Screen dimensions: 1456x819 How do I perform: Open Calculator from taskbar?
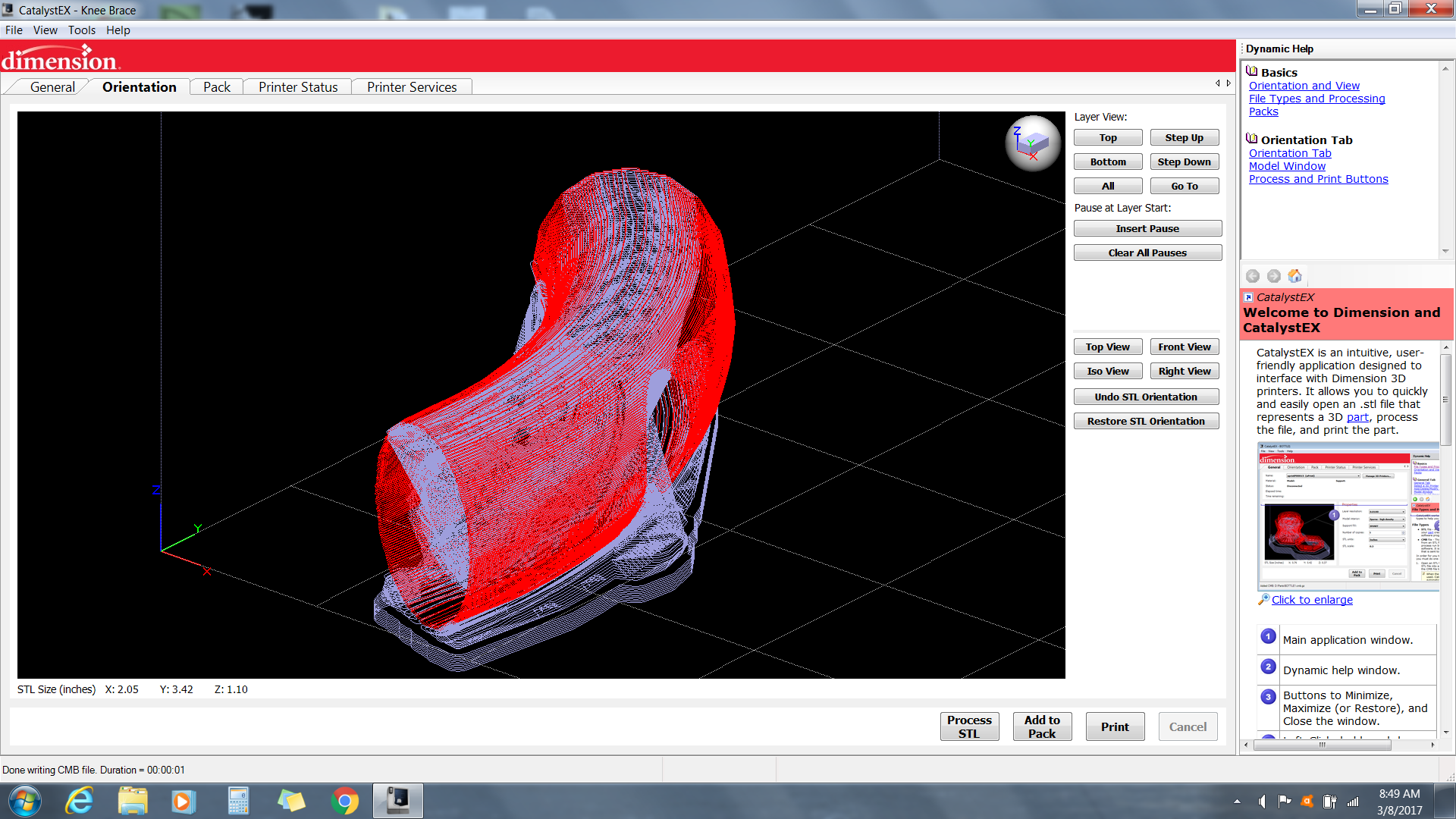coord(238,801)
